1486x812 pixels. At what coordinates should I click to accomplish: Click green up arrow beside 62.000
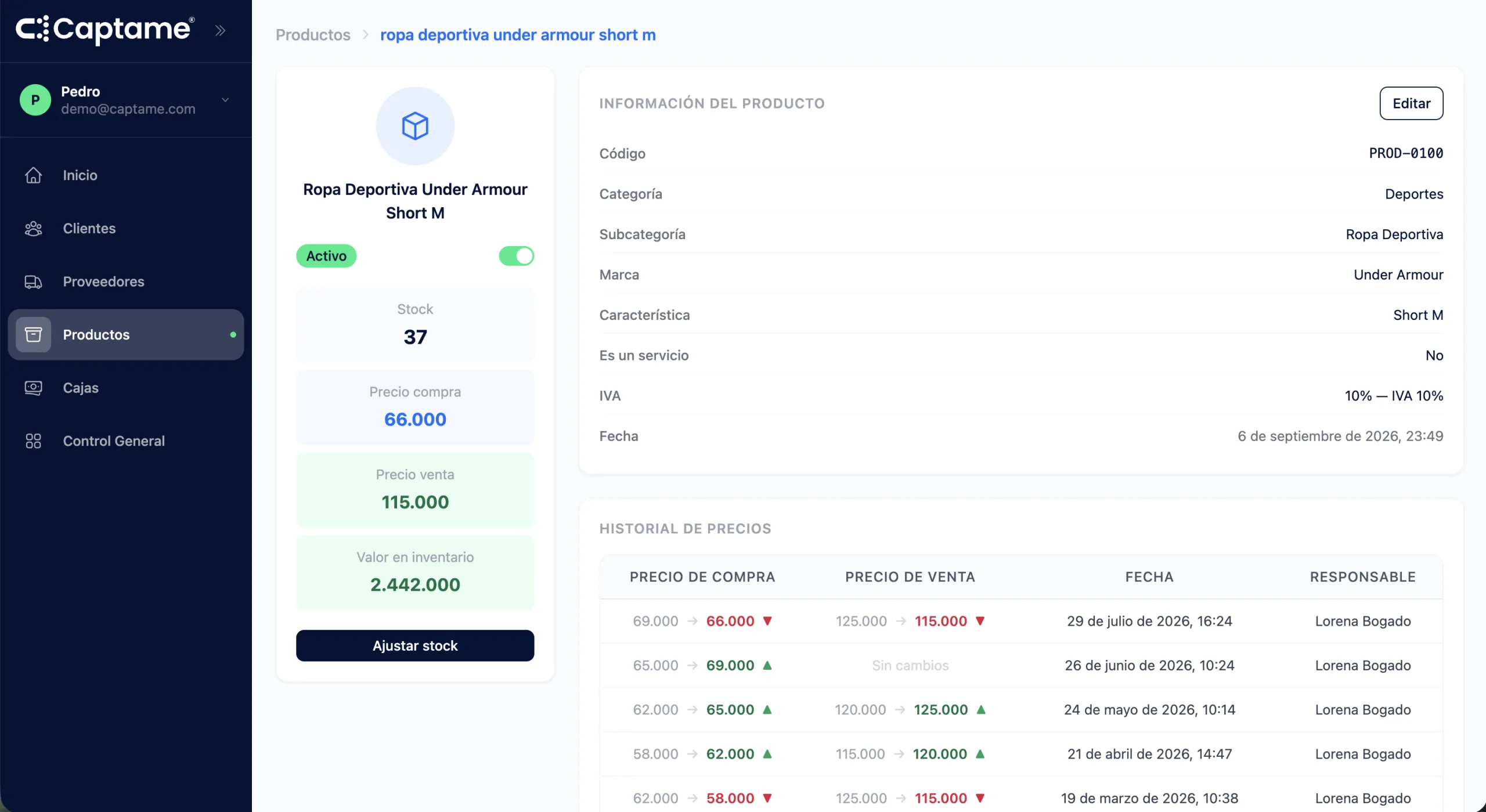tap(767, 754)
